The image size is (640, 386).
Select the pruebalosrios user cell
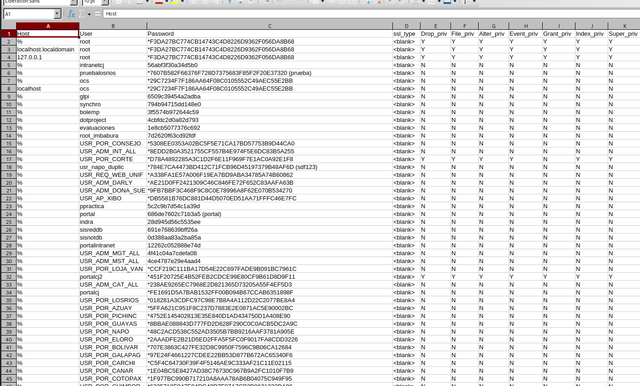point(113,73)
